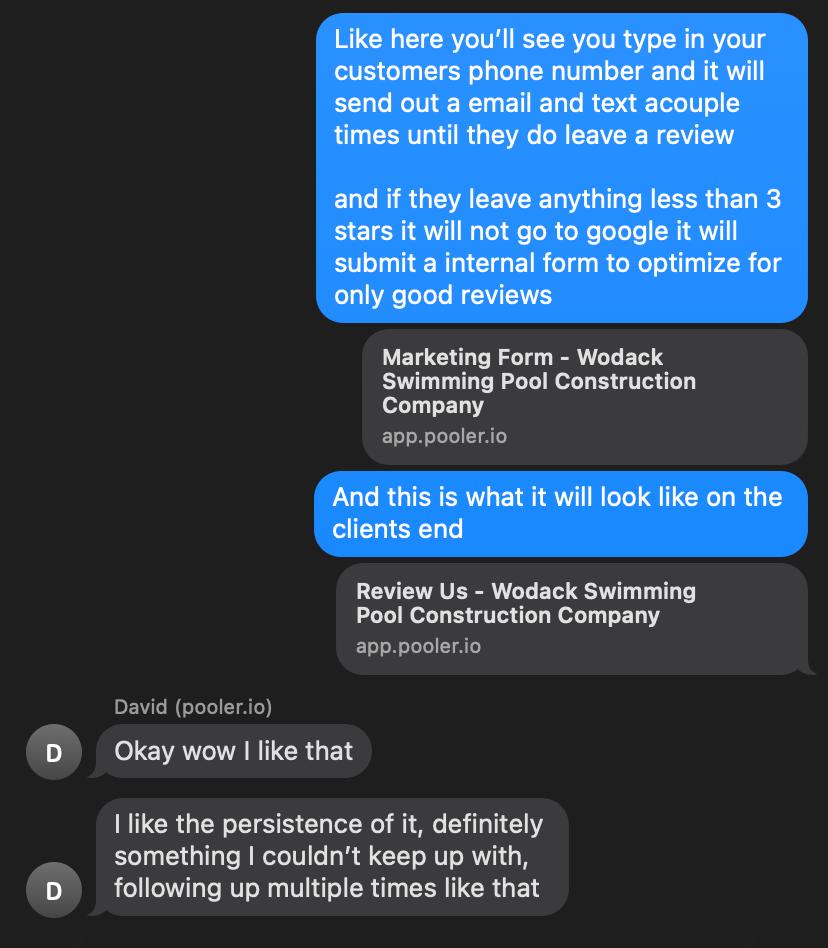
Task: Click David's avatar beside "Okay wow I like that"
Action: (55, 751)
